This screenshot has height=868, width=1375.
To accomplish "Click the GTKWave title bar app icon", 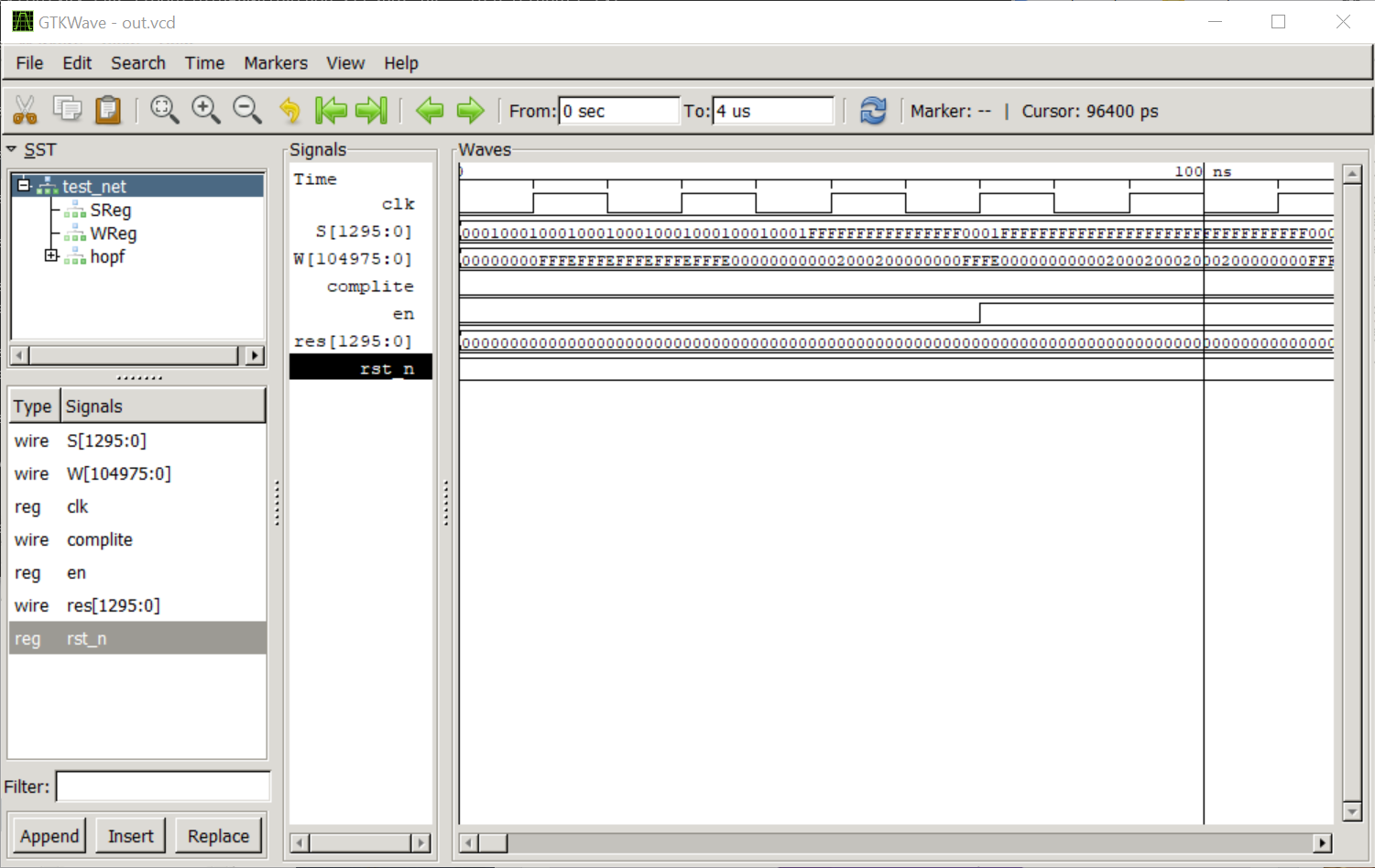I will coord(22,21).
